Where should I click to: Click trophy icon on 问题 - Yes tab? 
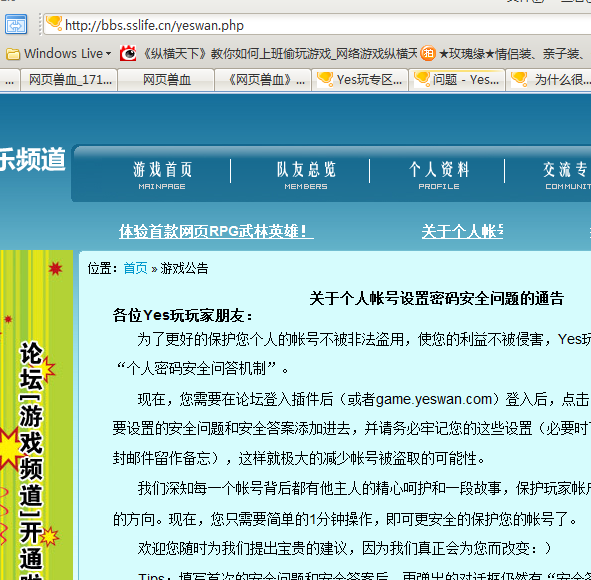[x=422, y=79]
